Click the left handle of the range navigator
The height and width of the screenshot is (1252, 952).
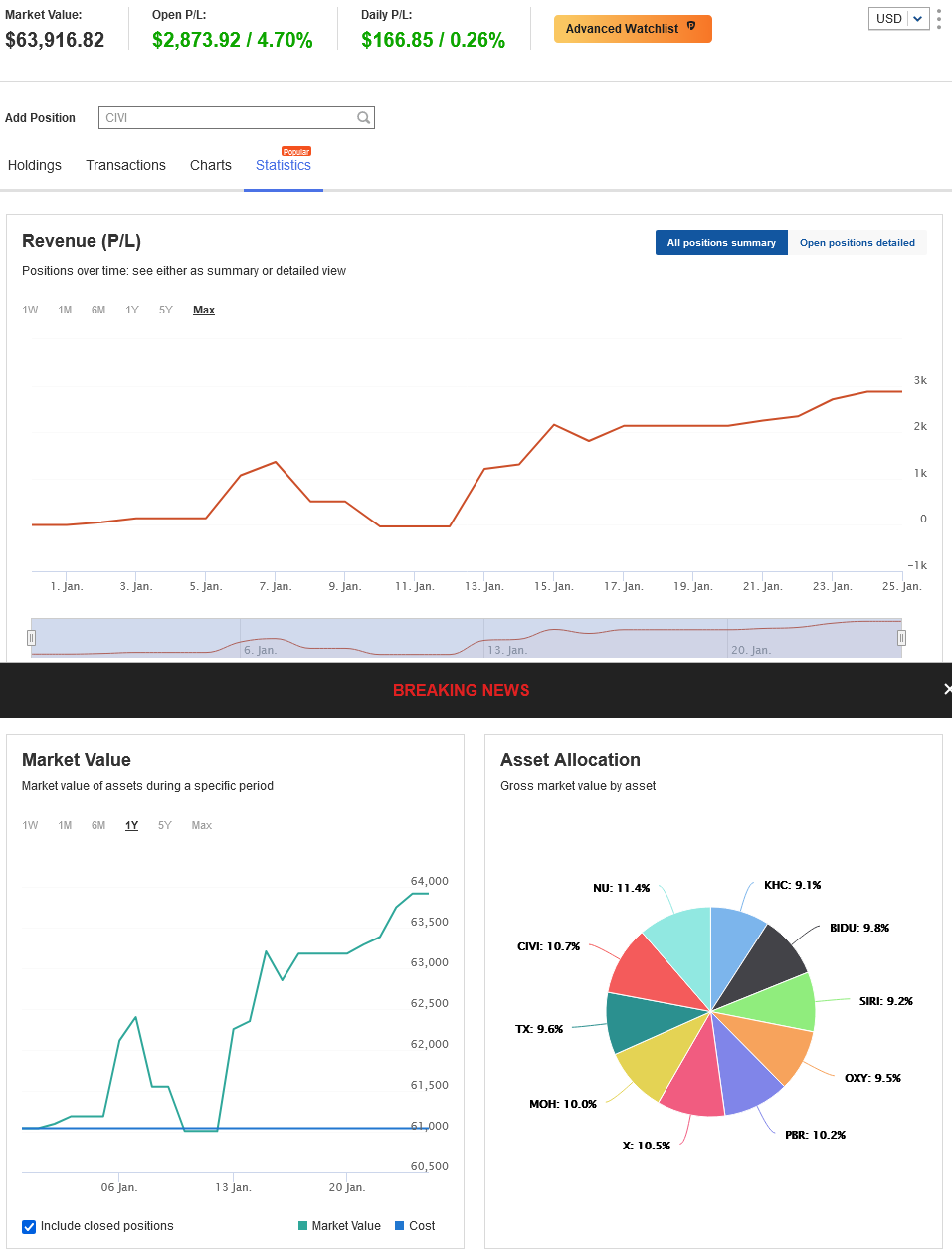[32, 638]
